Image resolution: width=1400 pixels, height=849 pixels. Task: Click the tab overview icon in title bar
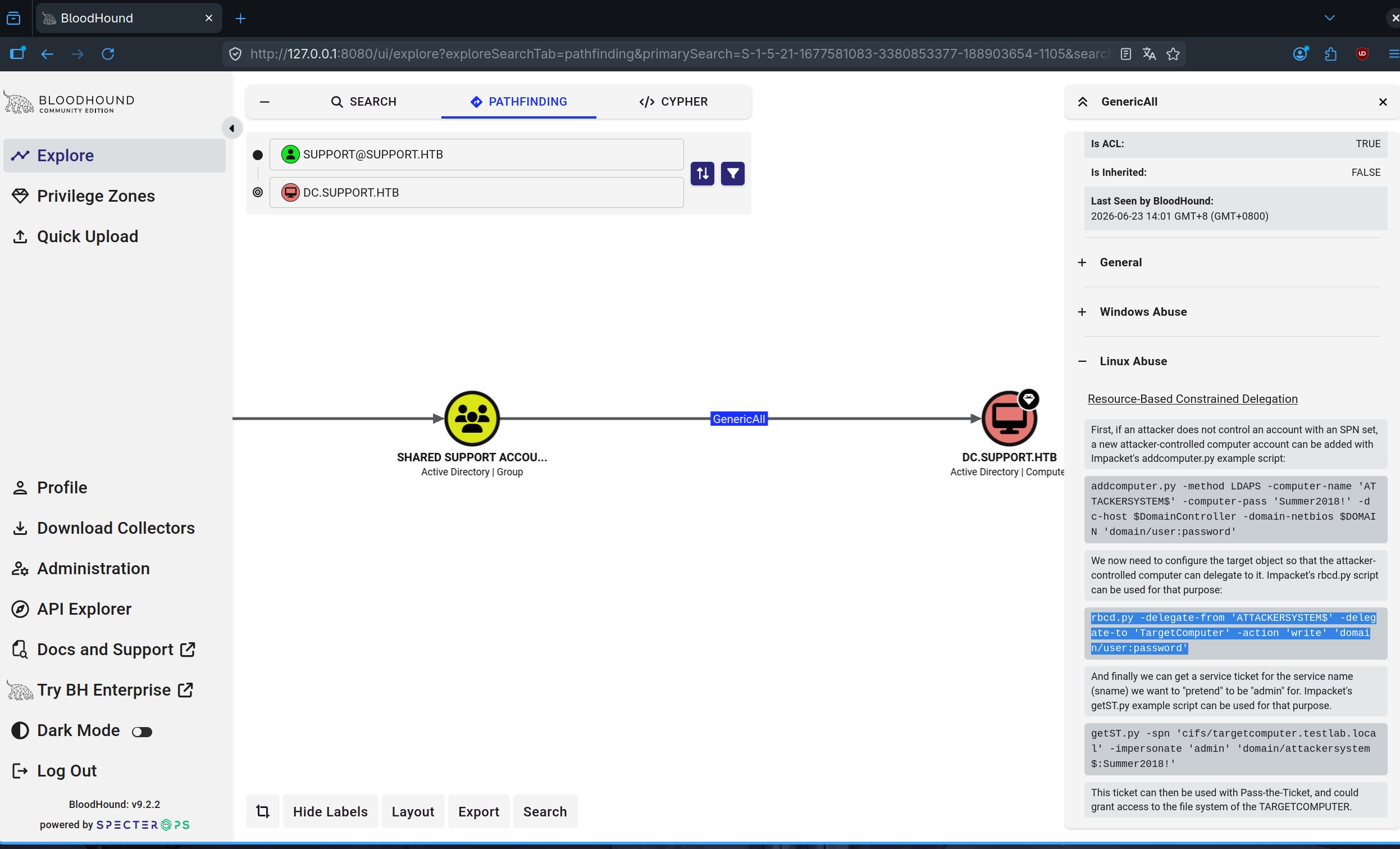coord(13,18)
